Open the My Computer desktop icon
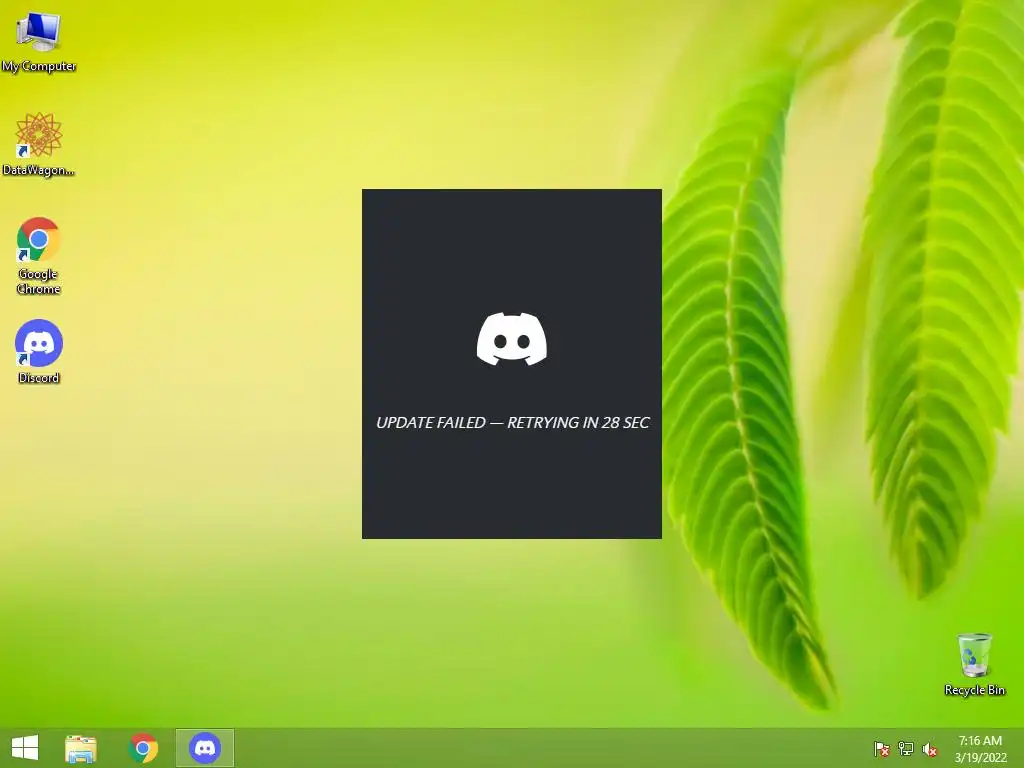 click(x=39, y=40)
